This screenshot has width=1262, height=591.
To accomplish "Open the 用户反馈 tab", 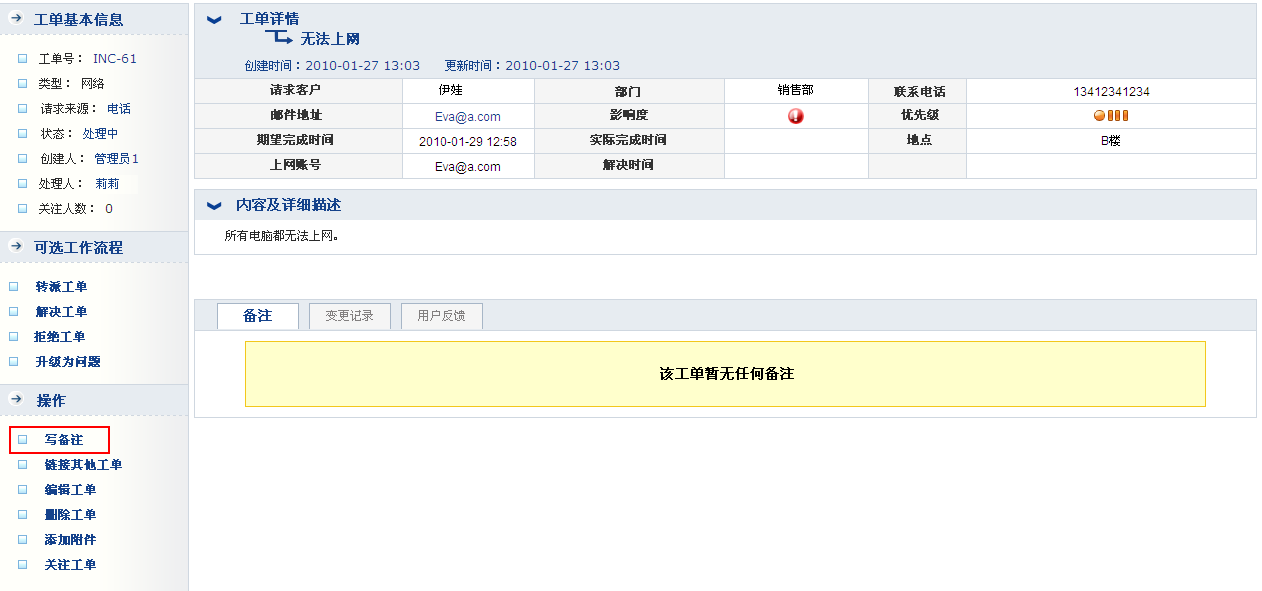I will (441, 316).
